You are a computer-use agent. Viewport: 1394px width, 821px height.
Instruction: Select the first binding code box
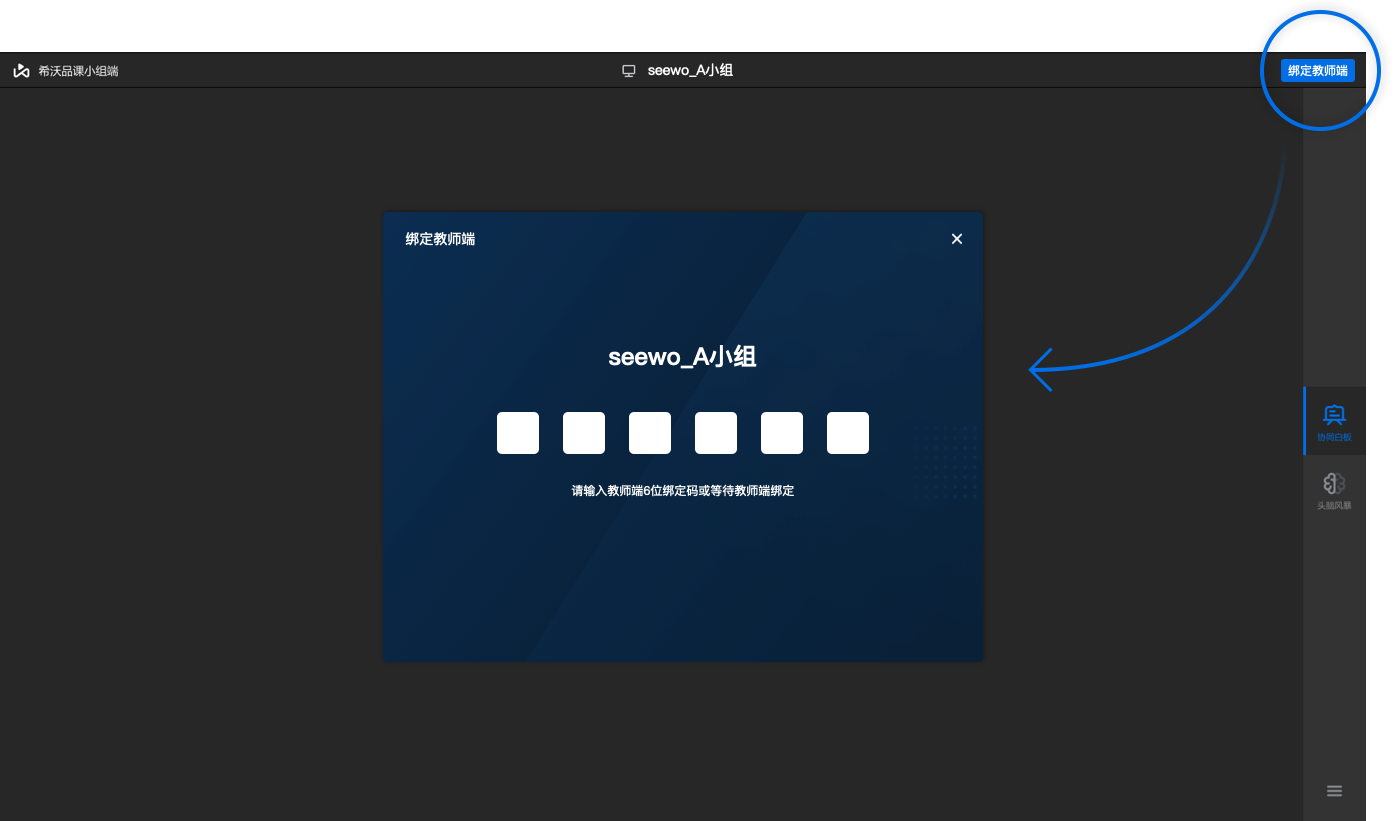click(x=518, y=433)
